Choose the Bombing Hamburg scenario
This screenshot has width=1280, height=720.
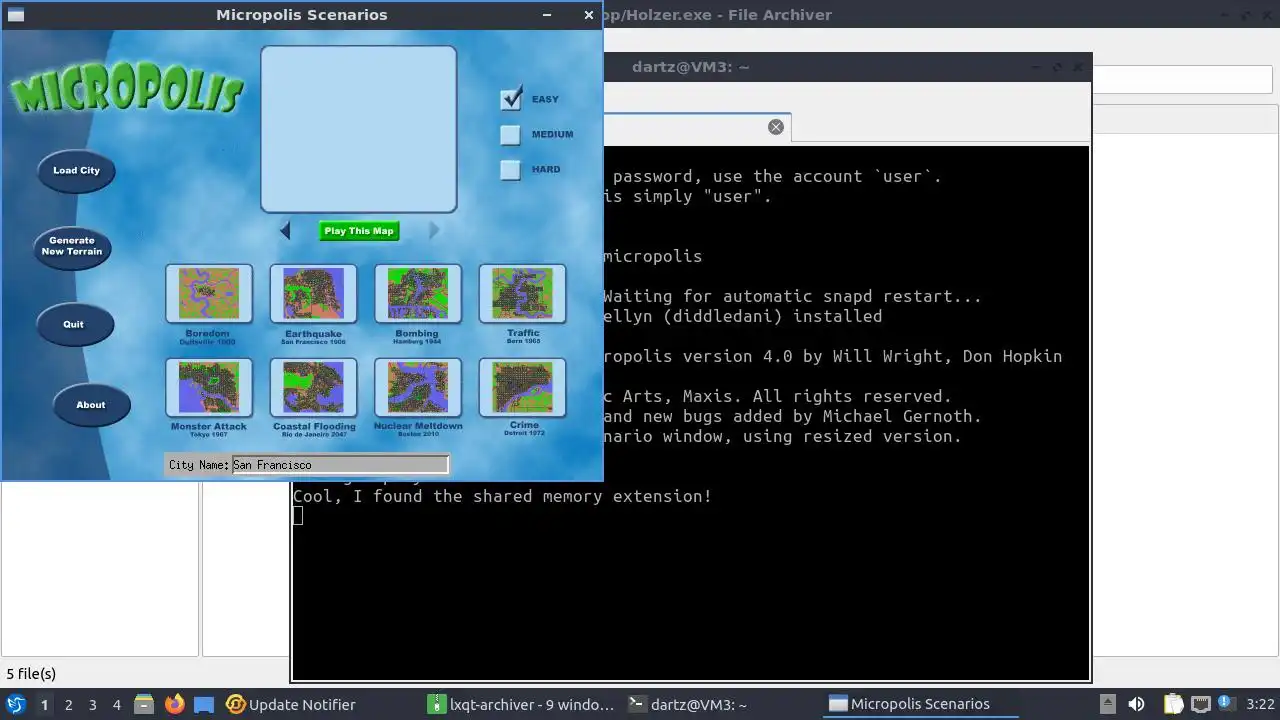point(417,293)
